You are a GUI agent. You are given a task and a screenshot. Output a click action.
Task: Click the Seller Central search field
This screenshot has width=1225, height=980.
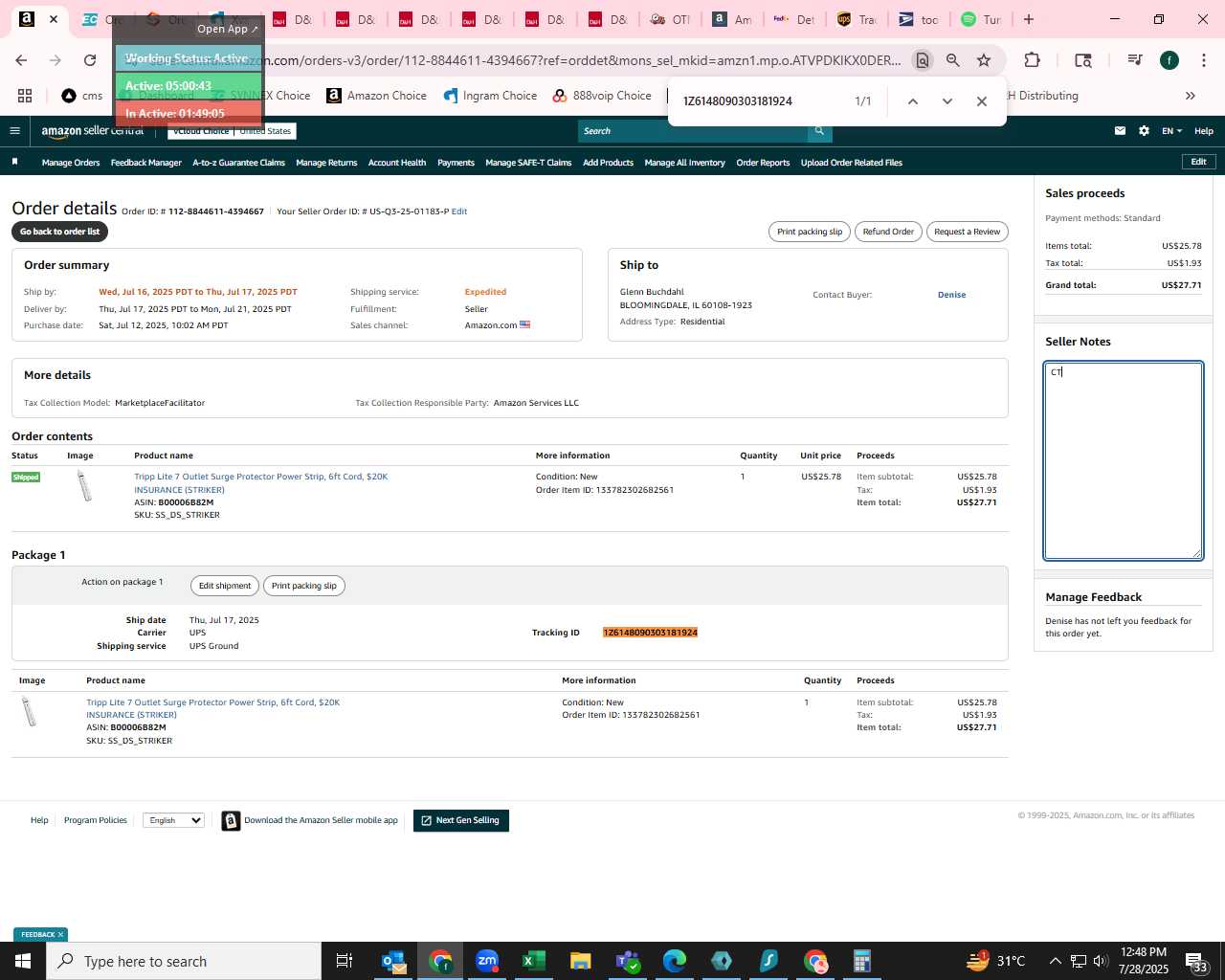coord(693,131)
